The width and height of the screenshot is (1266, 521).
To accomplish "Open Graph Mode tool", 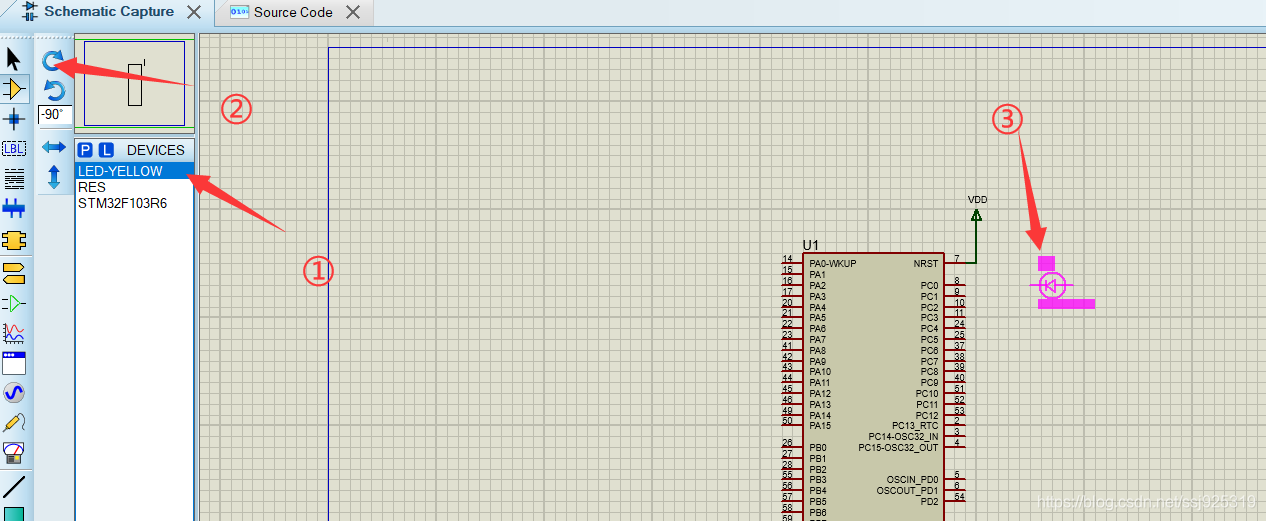I will point(14,332).
